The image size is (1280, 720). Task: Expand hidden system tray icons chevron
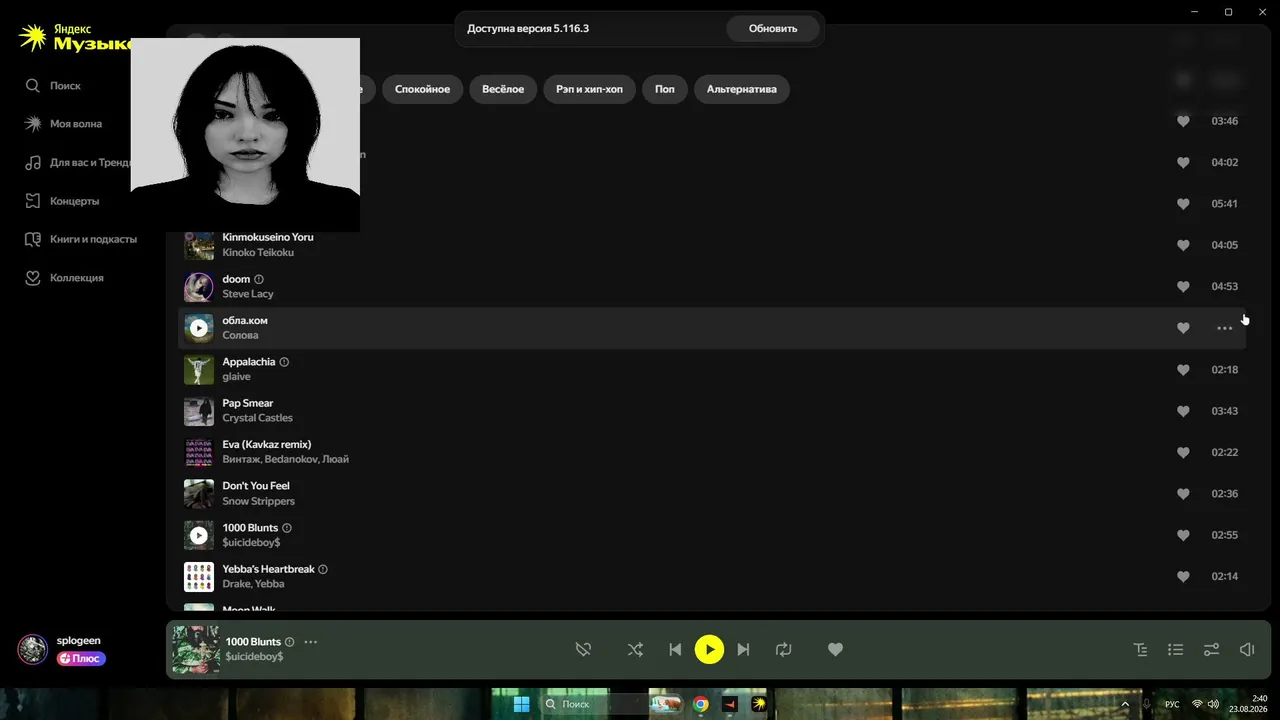click(1125, 704)
